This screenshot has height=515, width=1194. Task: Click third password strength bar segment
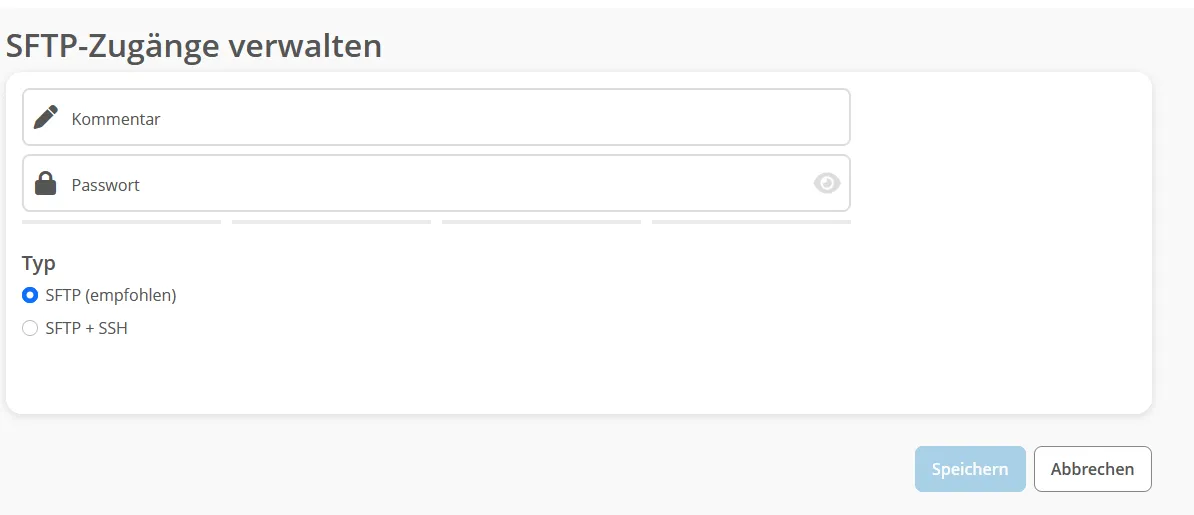[541, 222]
